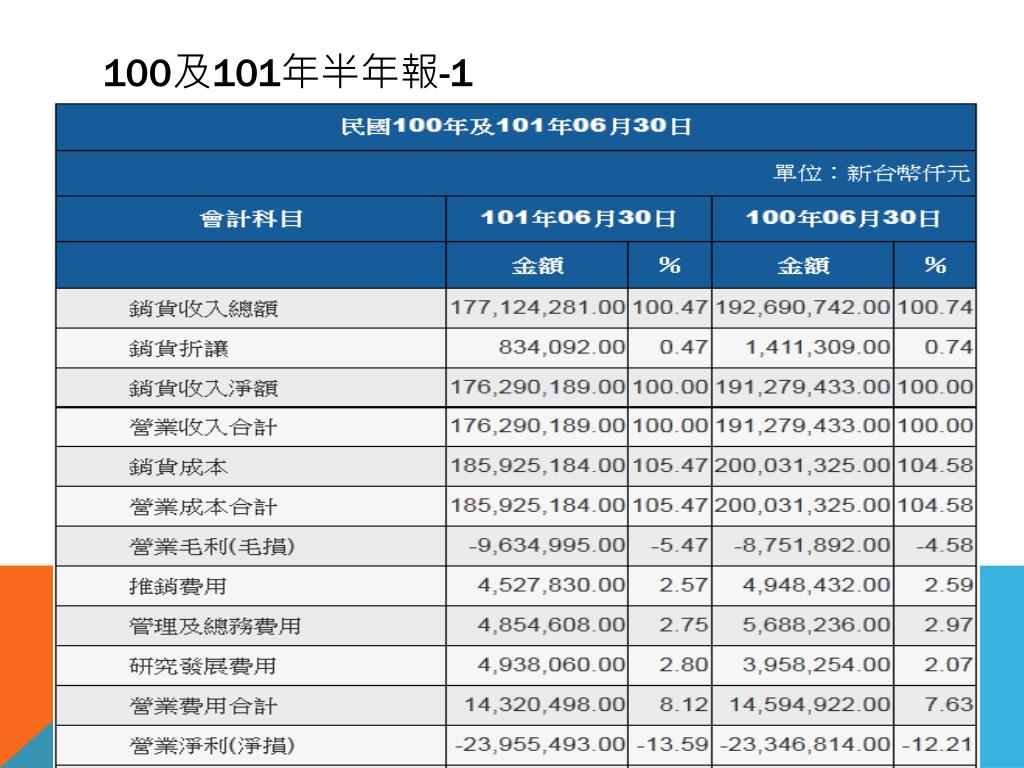This screenshot has height=768, width=1024.
Task: Click the percentage 100.74
Action: pos(935,307)
